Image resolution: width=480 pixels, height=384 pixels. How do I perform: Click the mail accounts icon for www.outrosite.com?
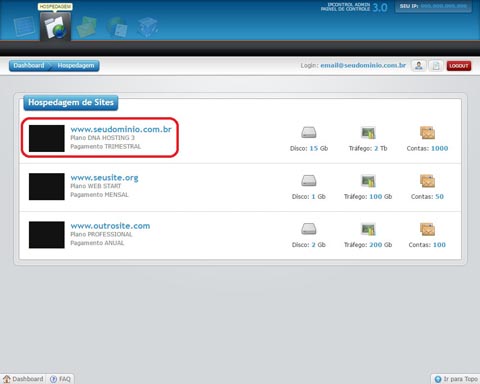427,229
